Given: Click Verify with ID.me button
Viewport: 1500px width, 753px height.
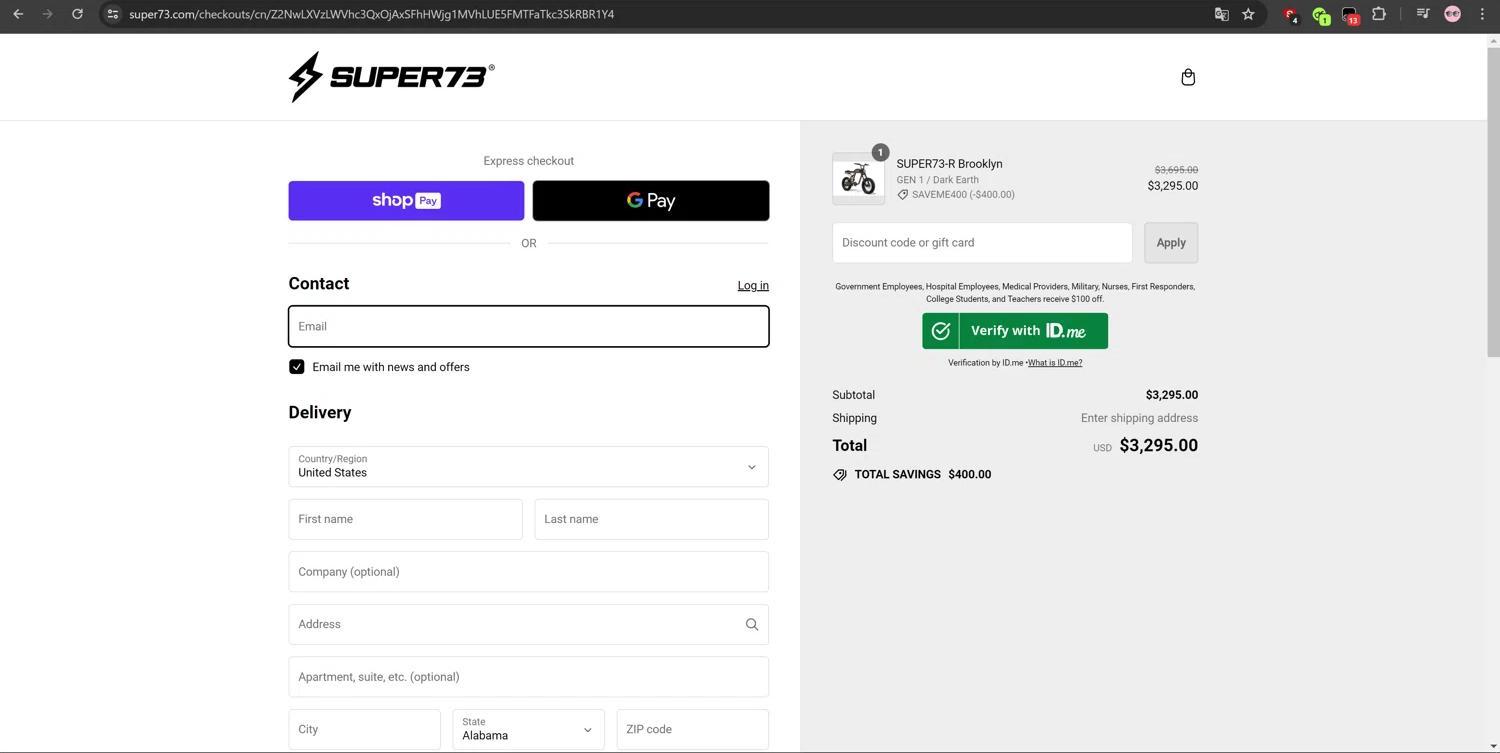Looking at the screenshot, I should (1015, 331).
